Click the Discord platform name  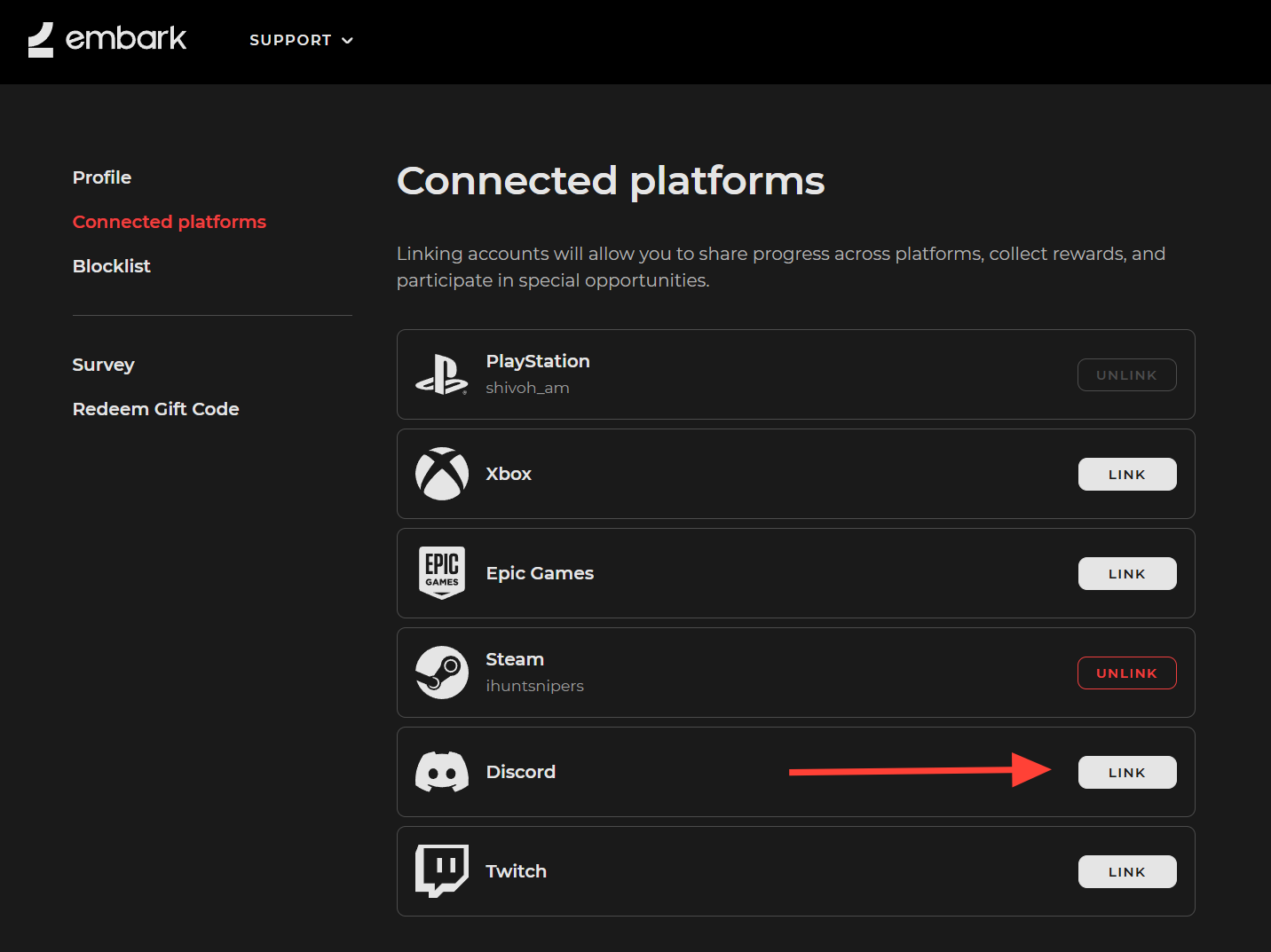tap(521, 772)
